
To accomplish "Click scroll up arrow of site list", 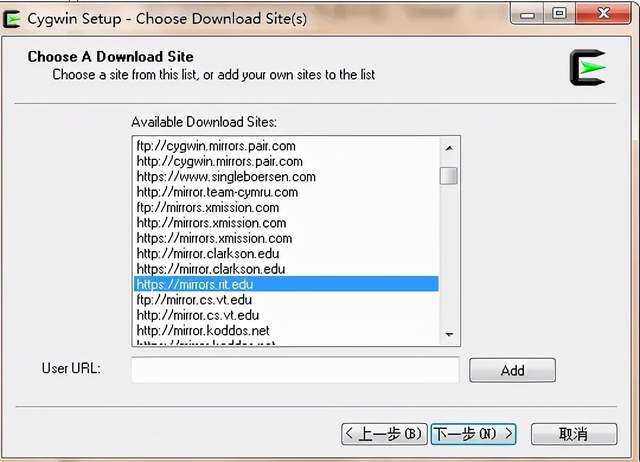I will click(x=449, y=148).
